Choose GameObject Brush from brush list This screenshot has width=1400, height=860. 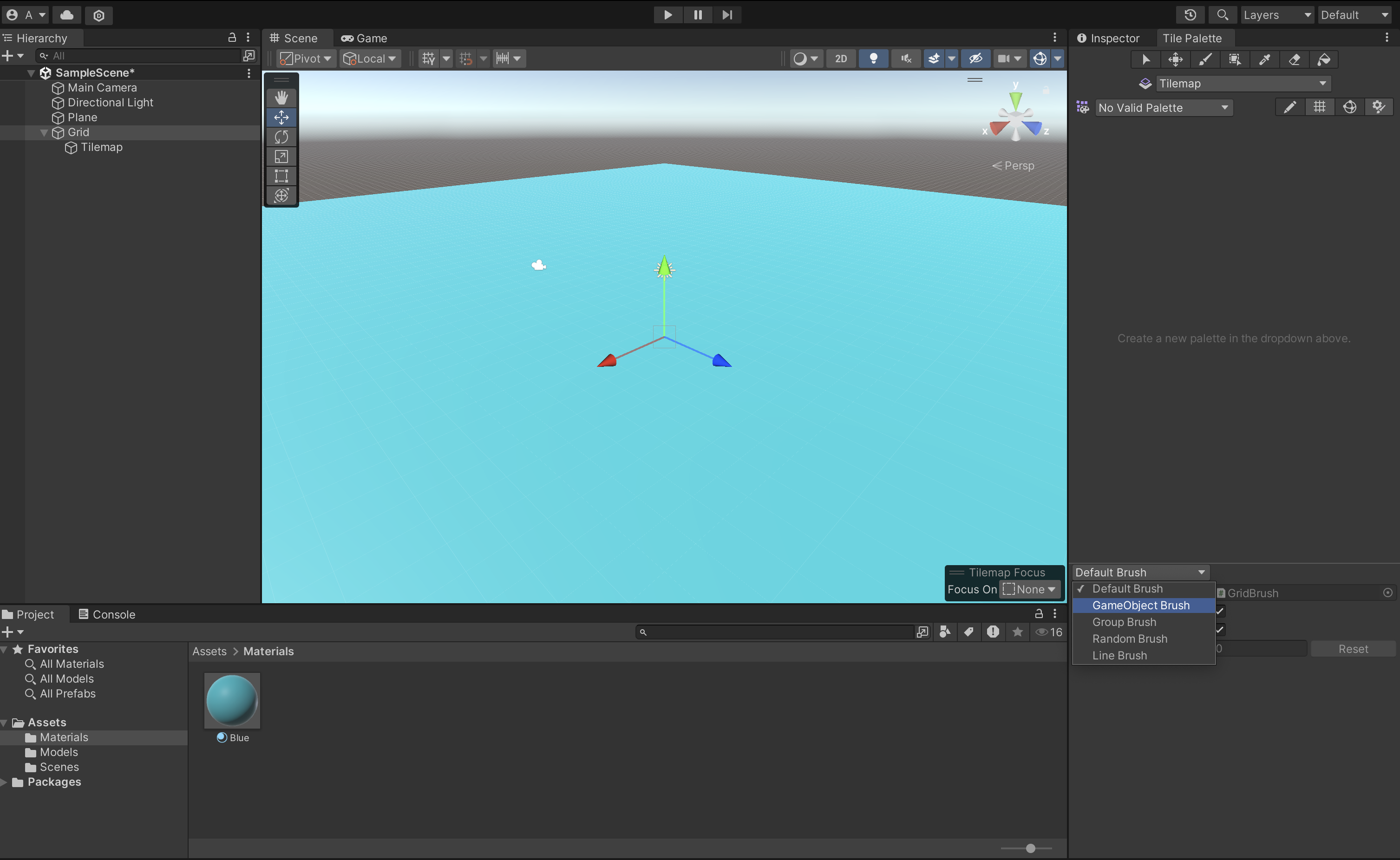pos(1141,605)
